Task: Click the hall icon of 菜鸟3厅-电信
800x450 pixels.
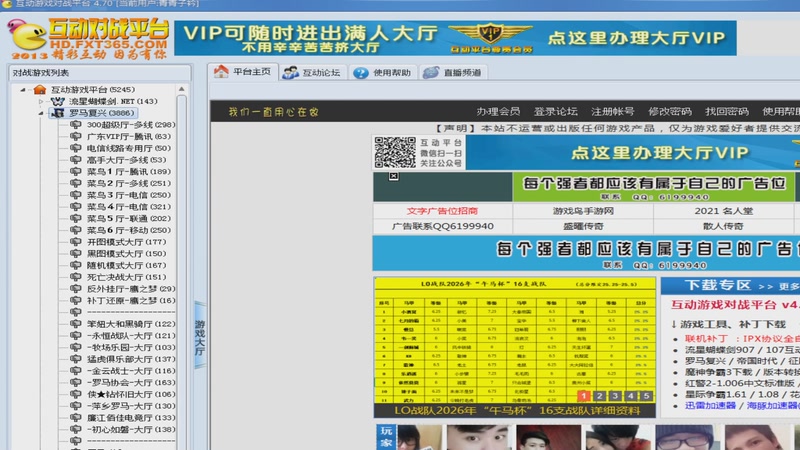Action: (76, 195)
